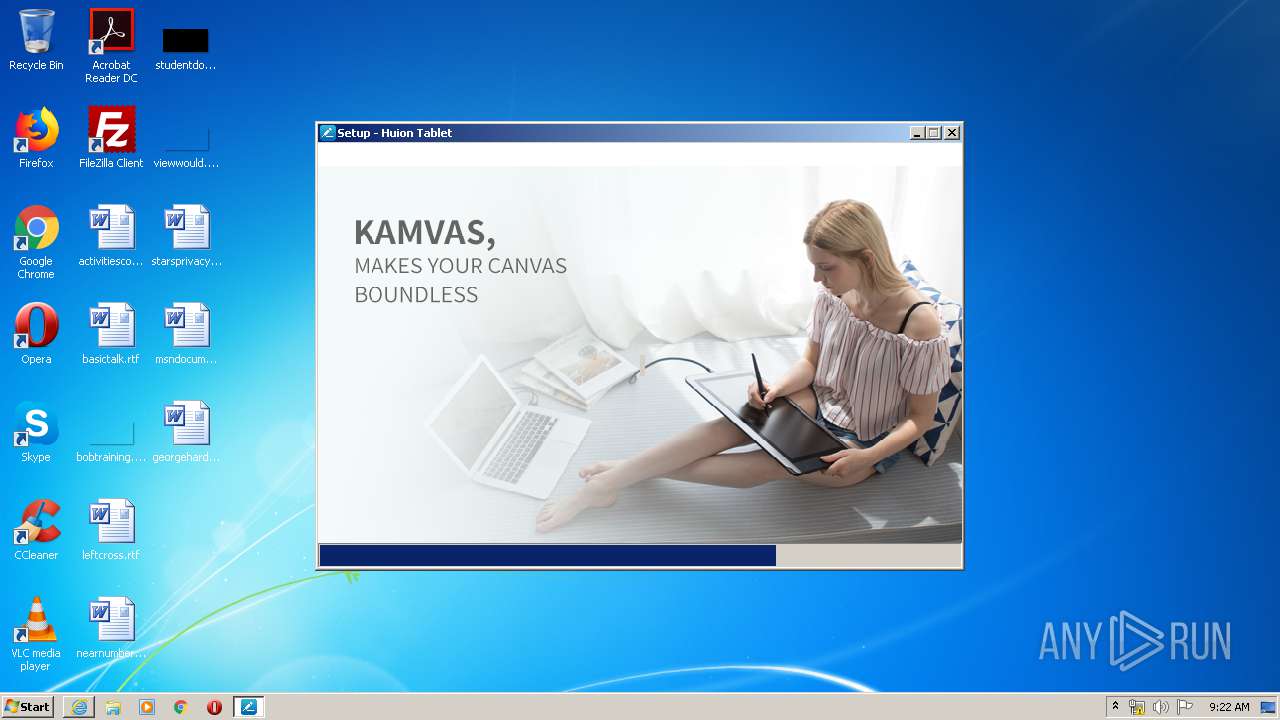Open the Firefox desktop shortcut
The image size is (1280, 720).
coord(36,138)
